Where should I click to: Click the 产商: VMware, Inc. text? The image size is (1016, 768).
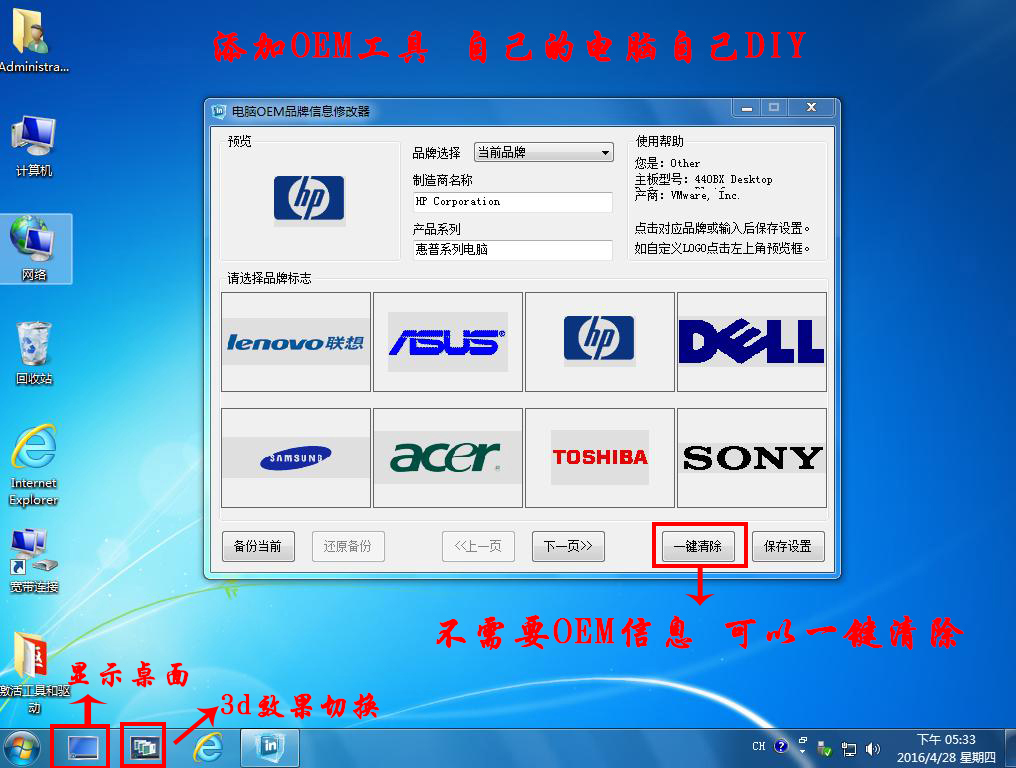687,195
